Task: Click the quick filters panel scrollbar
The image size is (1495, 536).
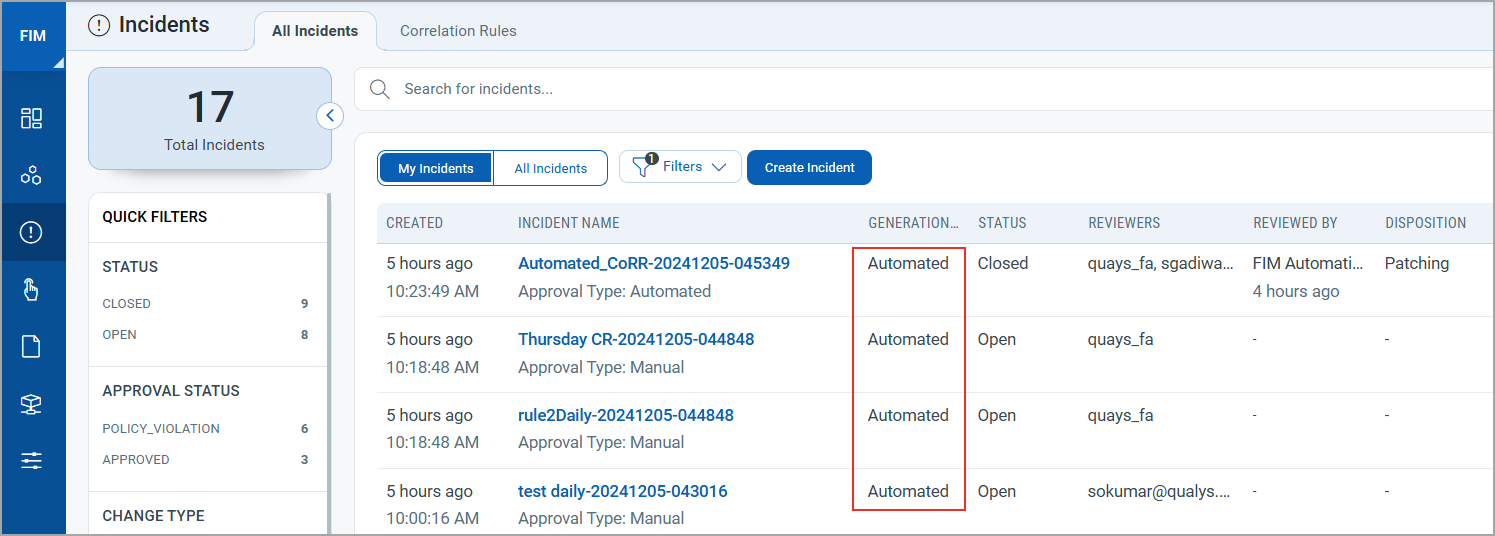Action: [x=329, y=364]
